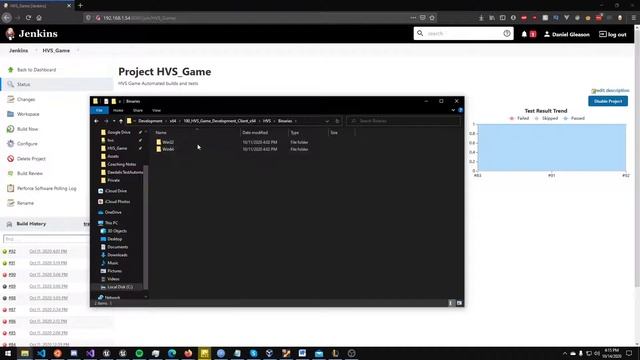
Task: Click the Build Review icon
Action: click(x=11, y=173)
